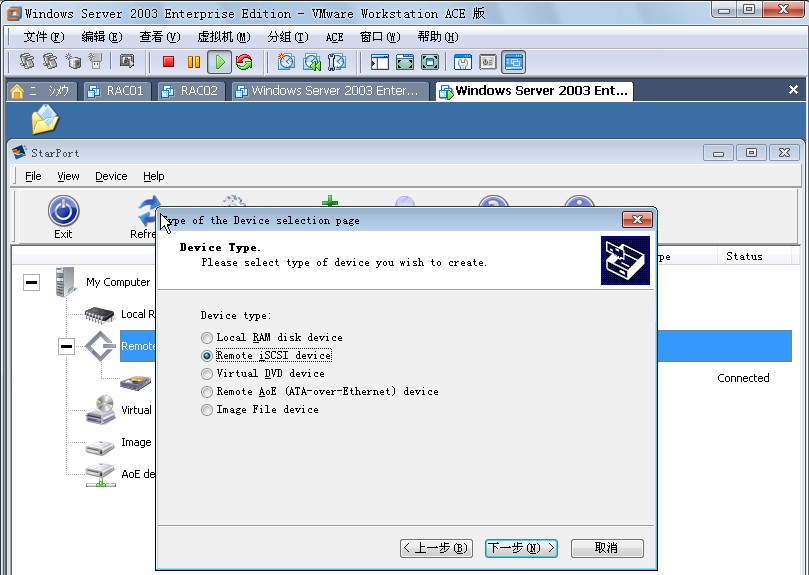Switch to the Home tab in VMware
809x575 pixels.
[x=41, y=91]
